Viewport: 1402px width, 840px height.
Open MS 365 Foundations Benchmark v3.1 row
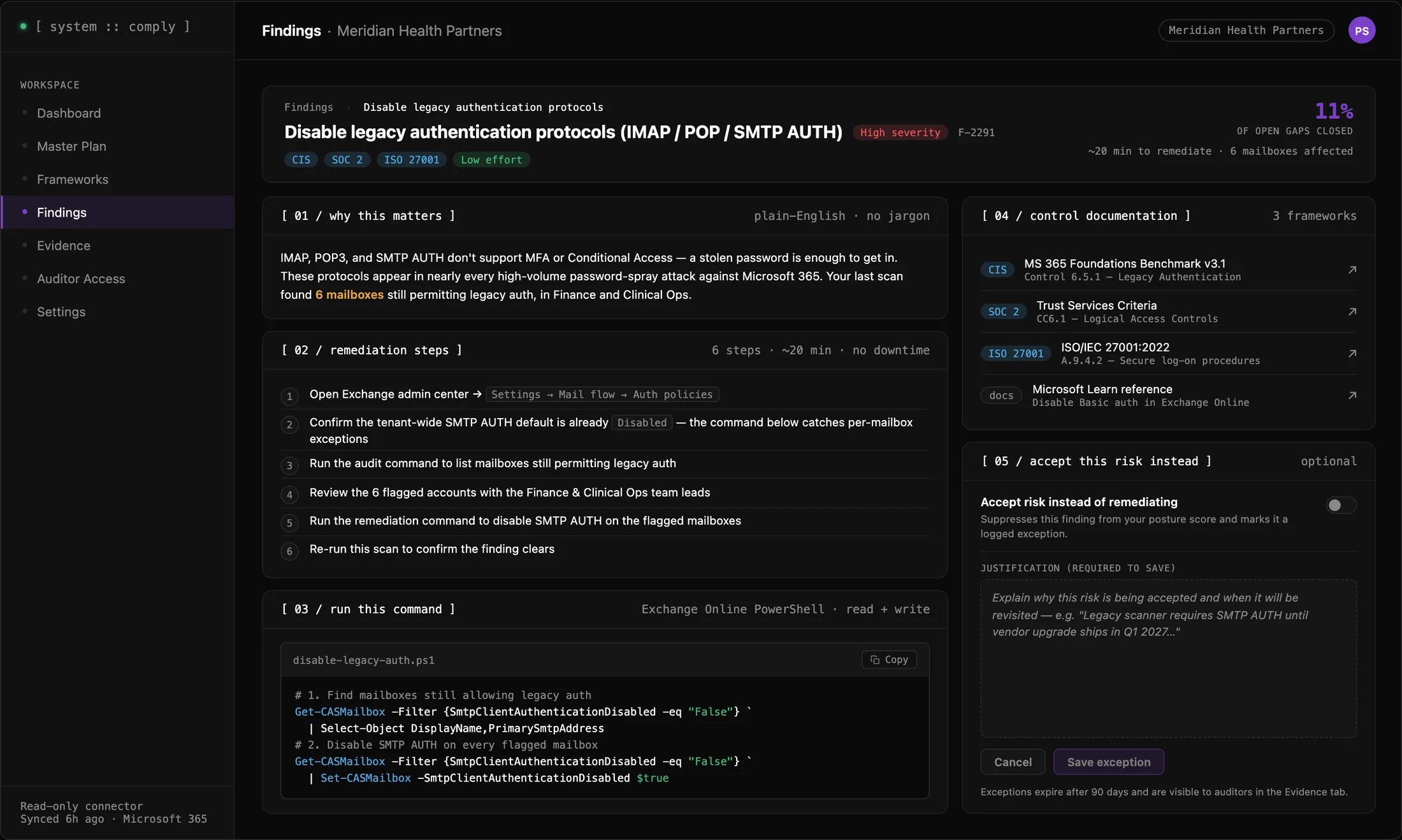[x=1168, y=270]
